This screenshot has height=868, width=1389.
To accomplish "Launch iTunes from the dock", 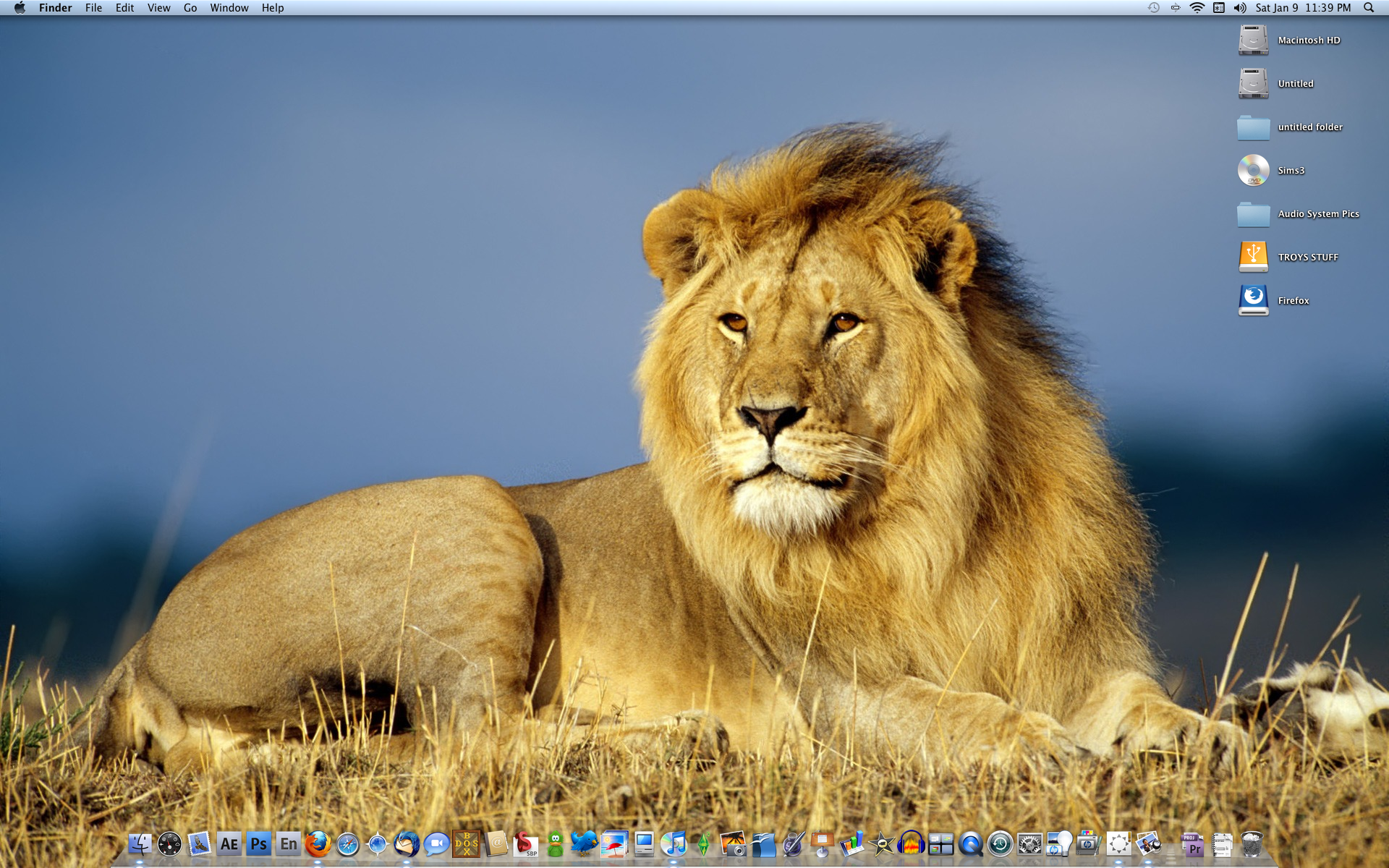I will (x=674, y=843).
